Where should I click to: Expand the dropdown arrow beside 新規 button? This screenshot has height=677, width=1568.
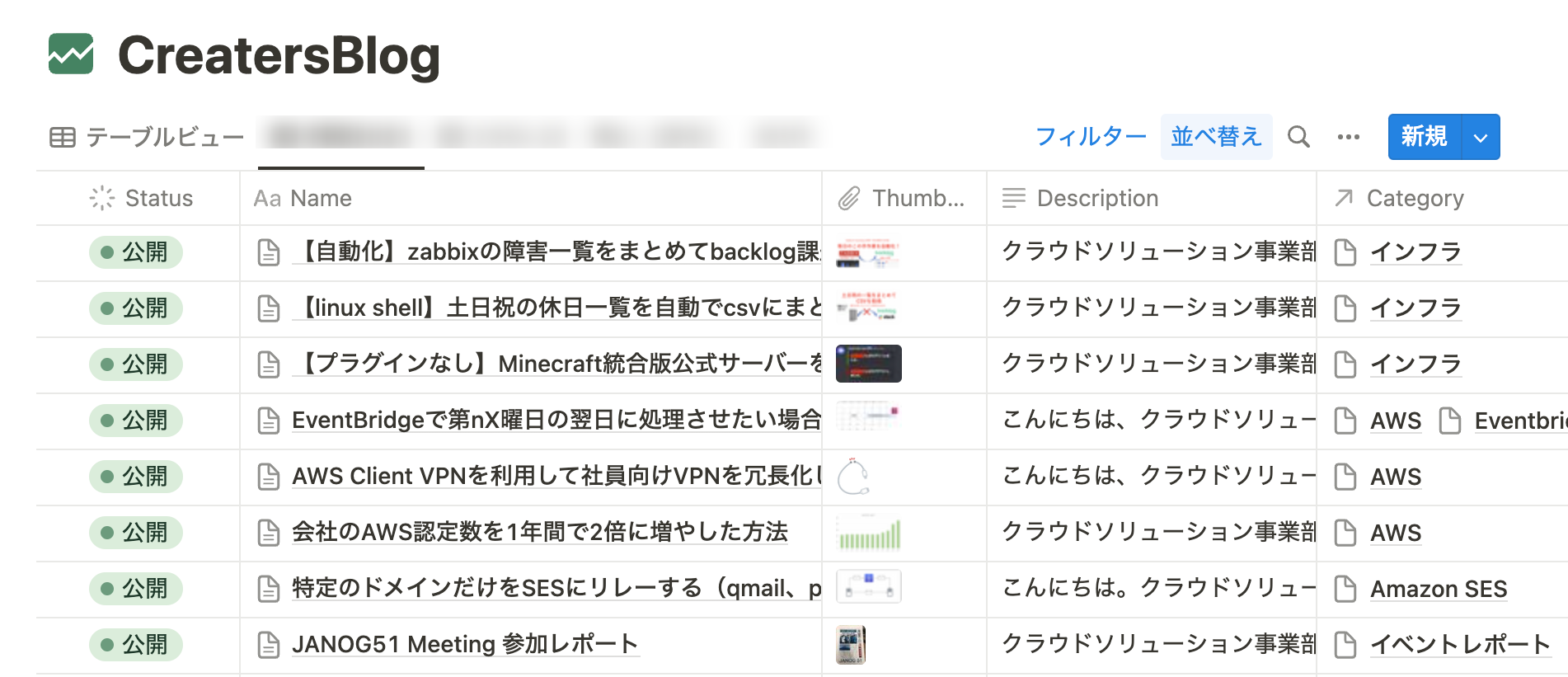[x=1481, y=138]
